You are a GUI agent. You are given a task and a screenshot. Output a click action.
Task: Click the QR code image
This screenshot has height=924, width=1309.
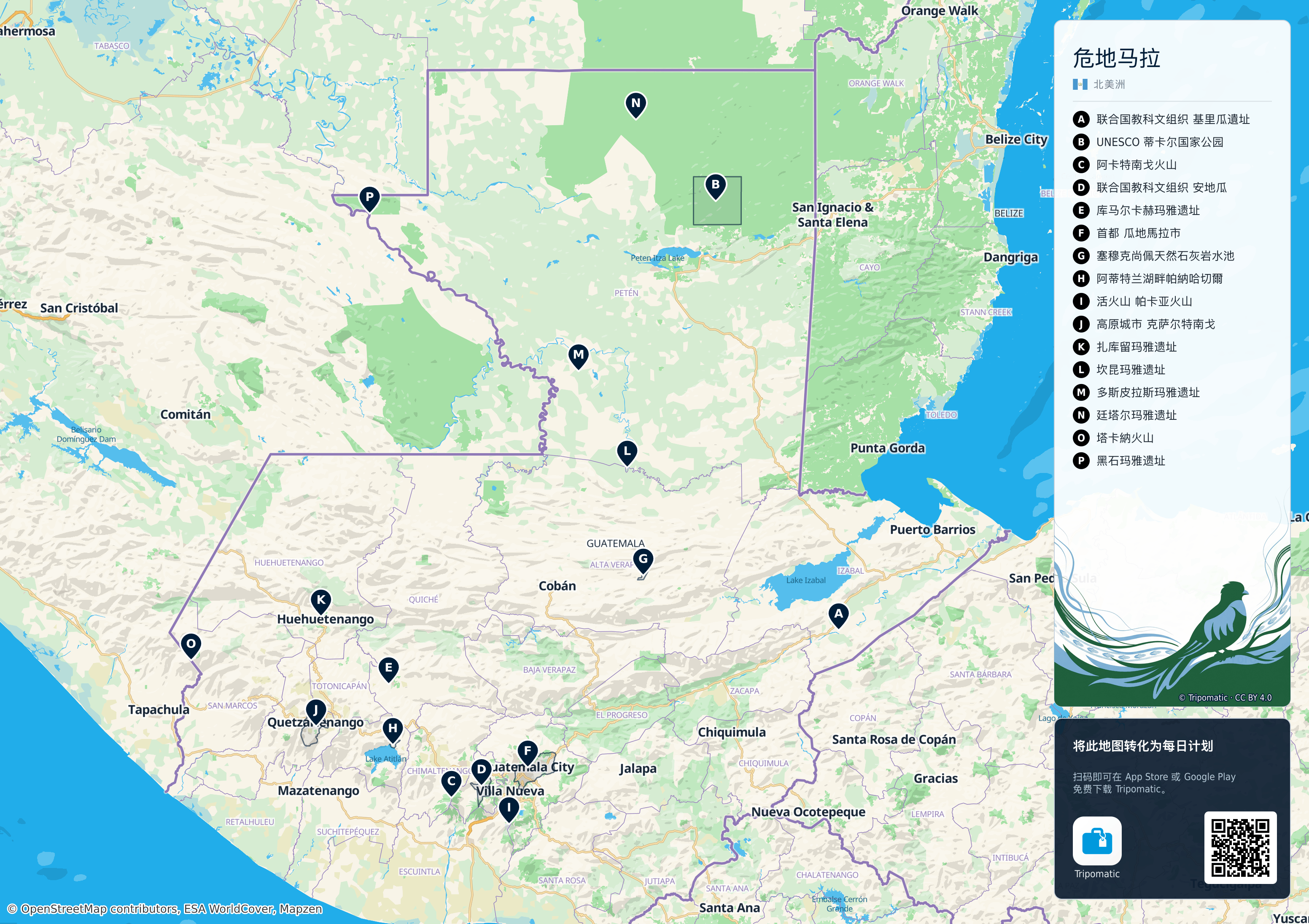pyautogui.click(x=1240, y=847)
